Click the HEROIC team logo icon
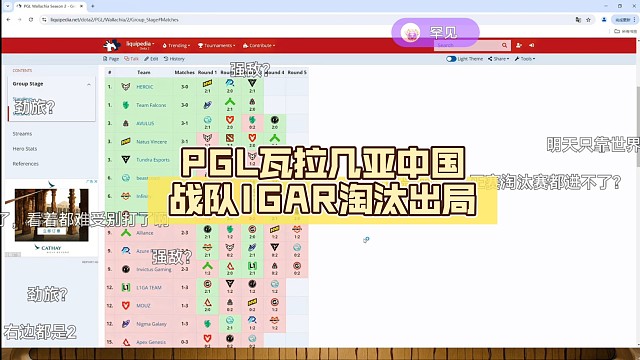 point(126,87)
